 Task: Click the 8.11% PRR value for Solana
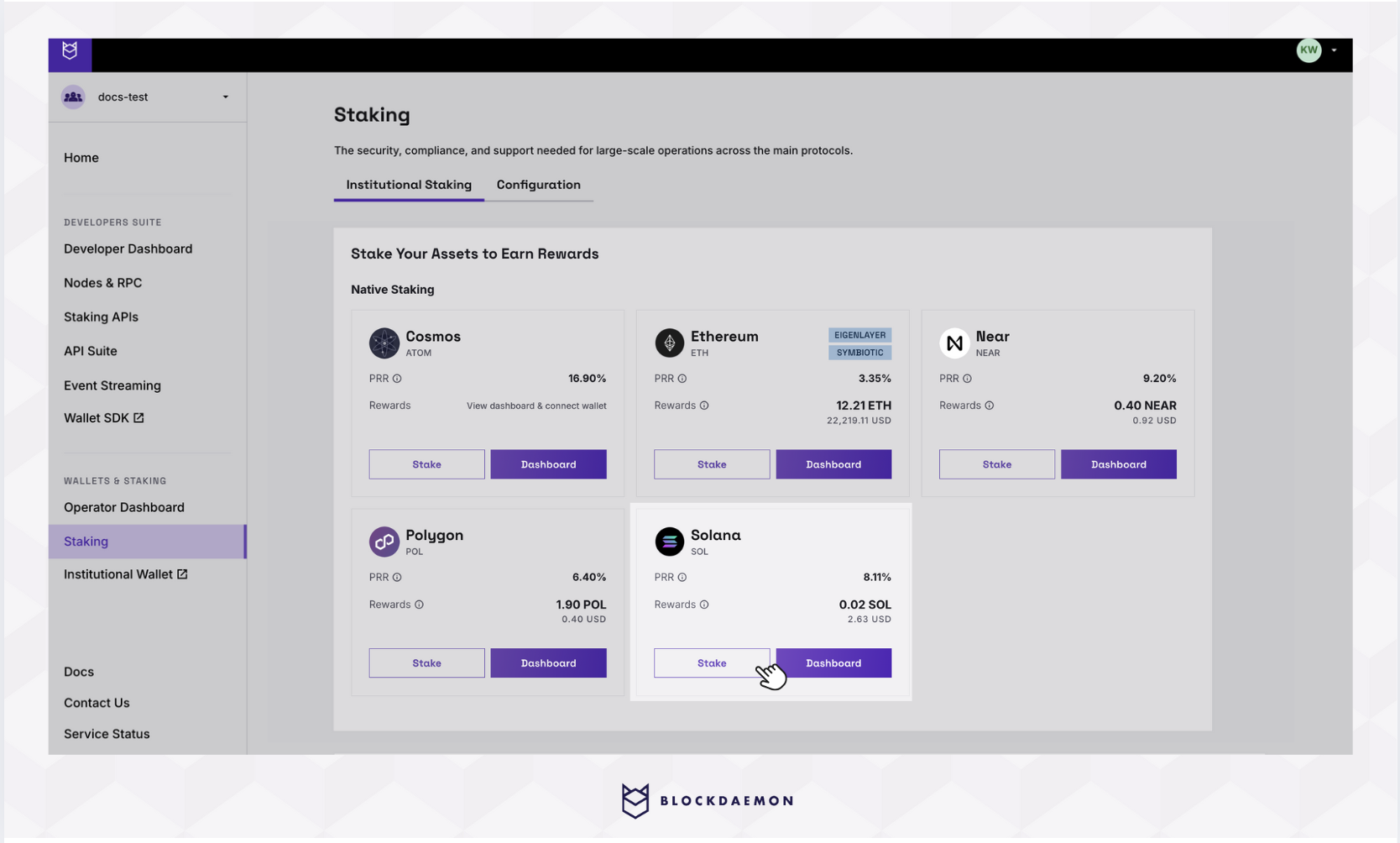click(877, 578)
